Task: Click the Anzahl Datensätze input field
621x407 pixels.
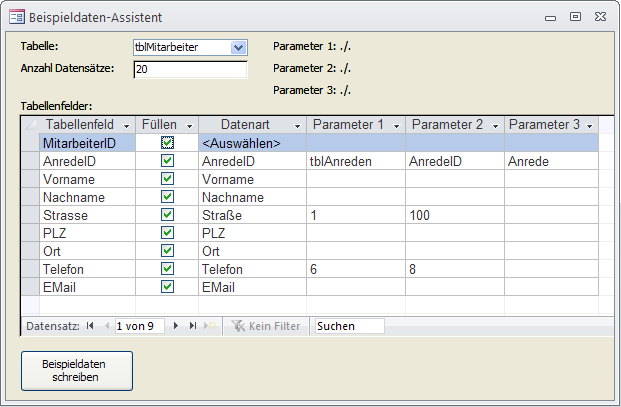Action: 190,69
